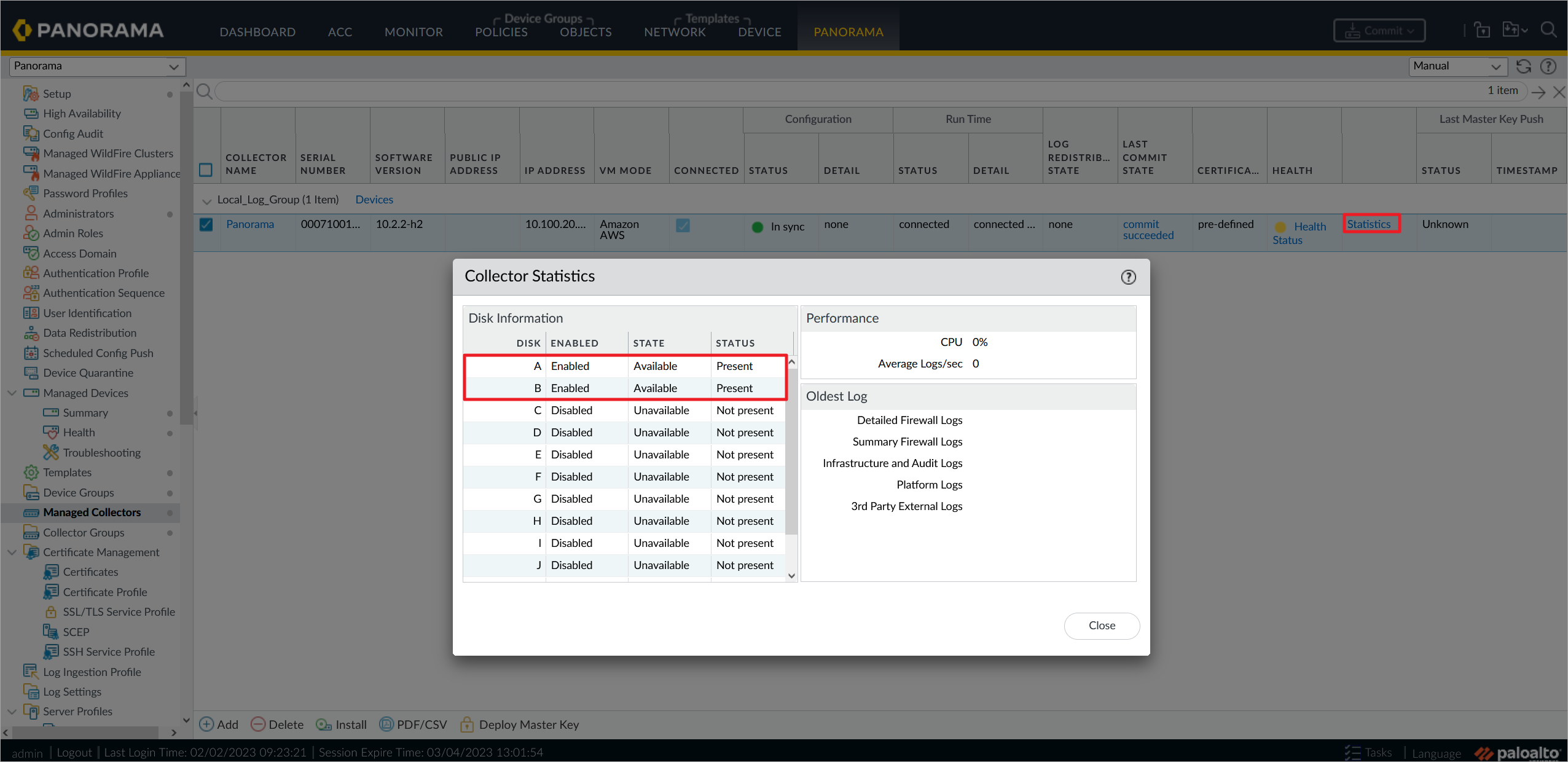Image resolution: width=1568 pixels, height=762 pixels.
Task: Click the Administrators icon
Action: coord(31,213)
